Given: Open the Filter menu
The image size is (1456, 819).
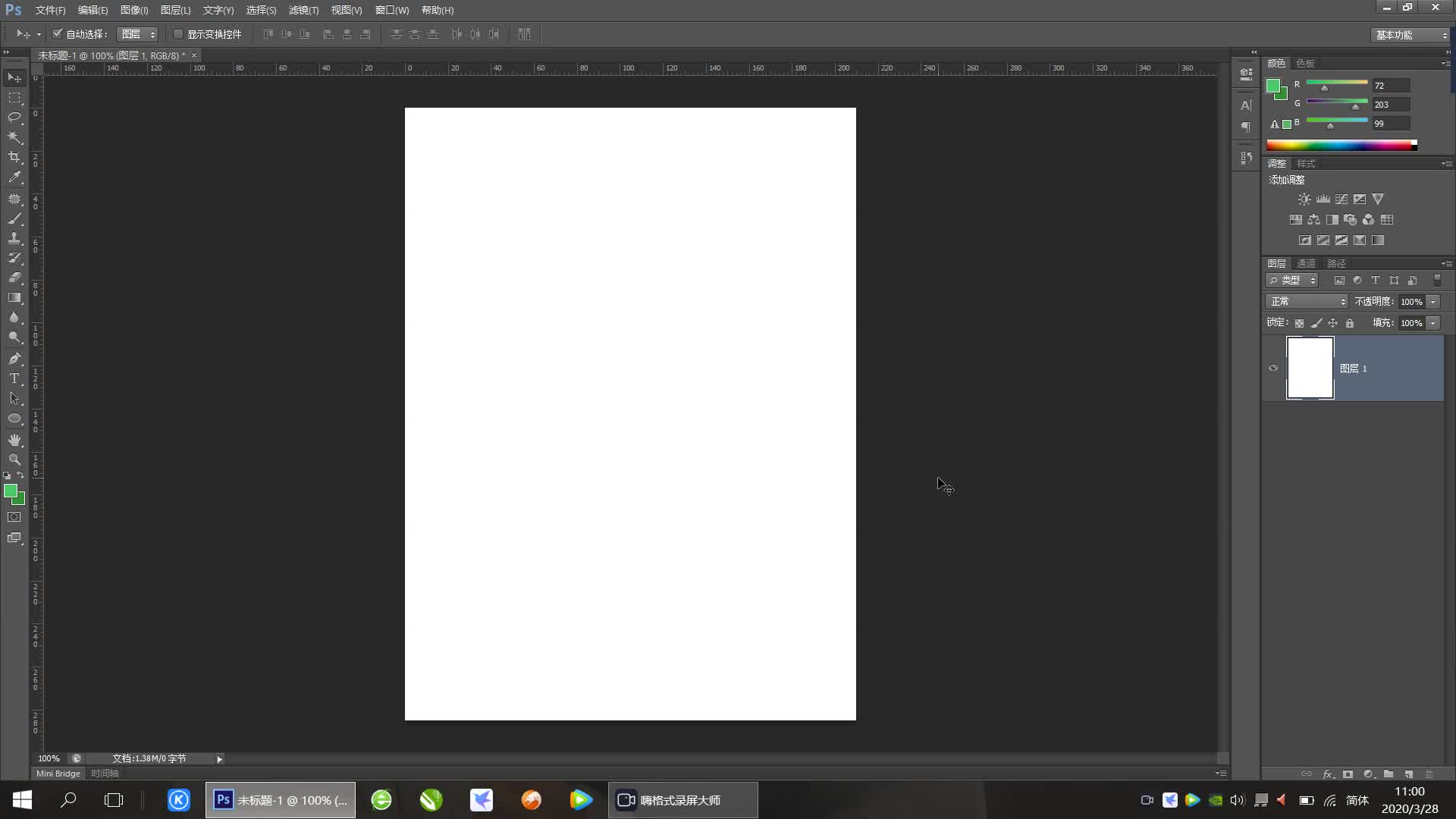Looking at the screenshot, I should (303, 10).
